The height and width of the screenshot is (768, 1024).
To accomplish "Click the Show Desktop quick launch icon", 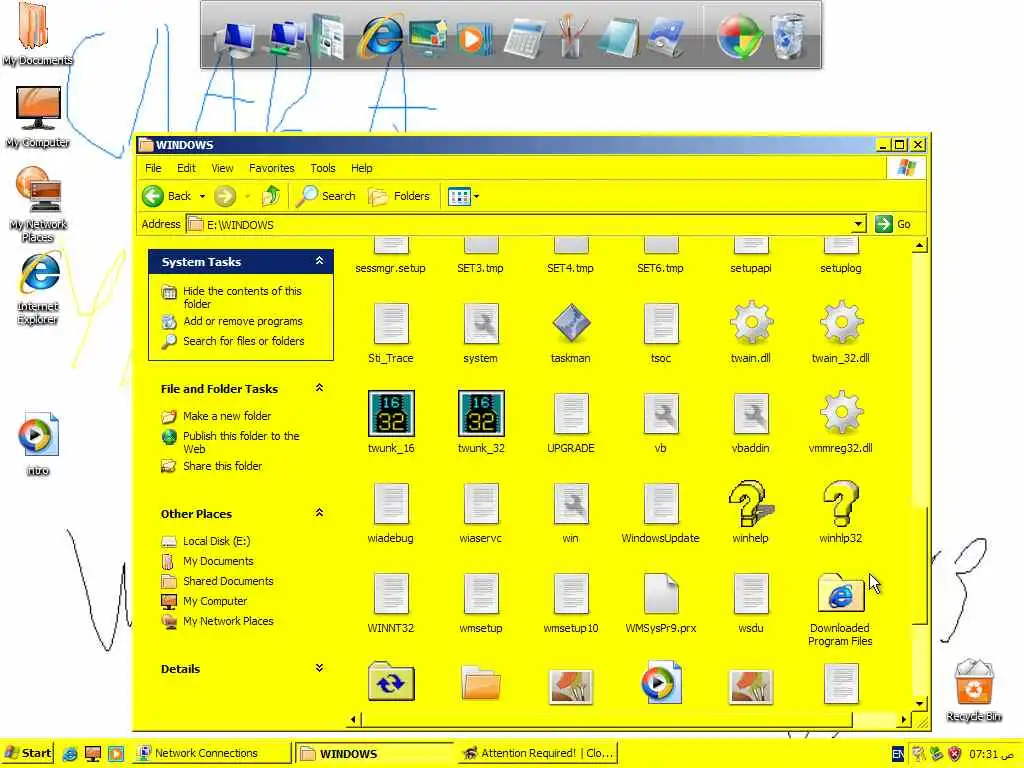I will [x=93, y=754].
